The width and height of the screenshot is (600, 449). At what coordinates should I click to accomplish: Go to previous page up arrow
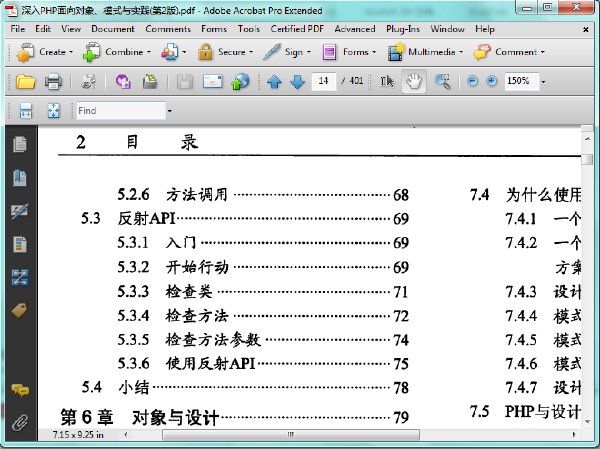point(274,82)
